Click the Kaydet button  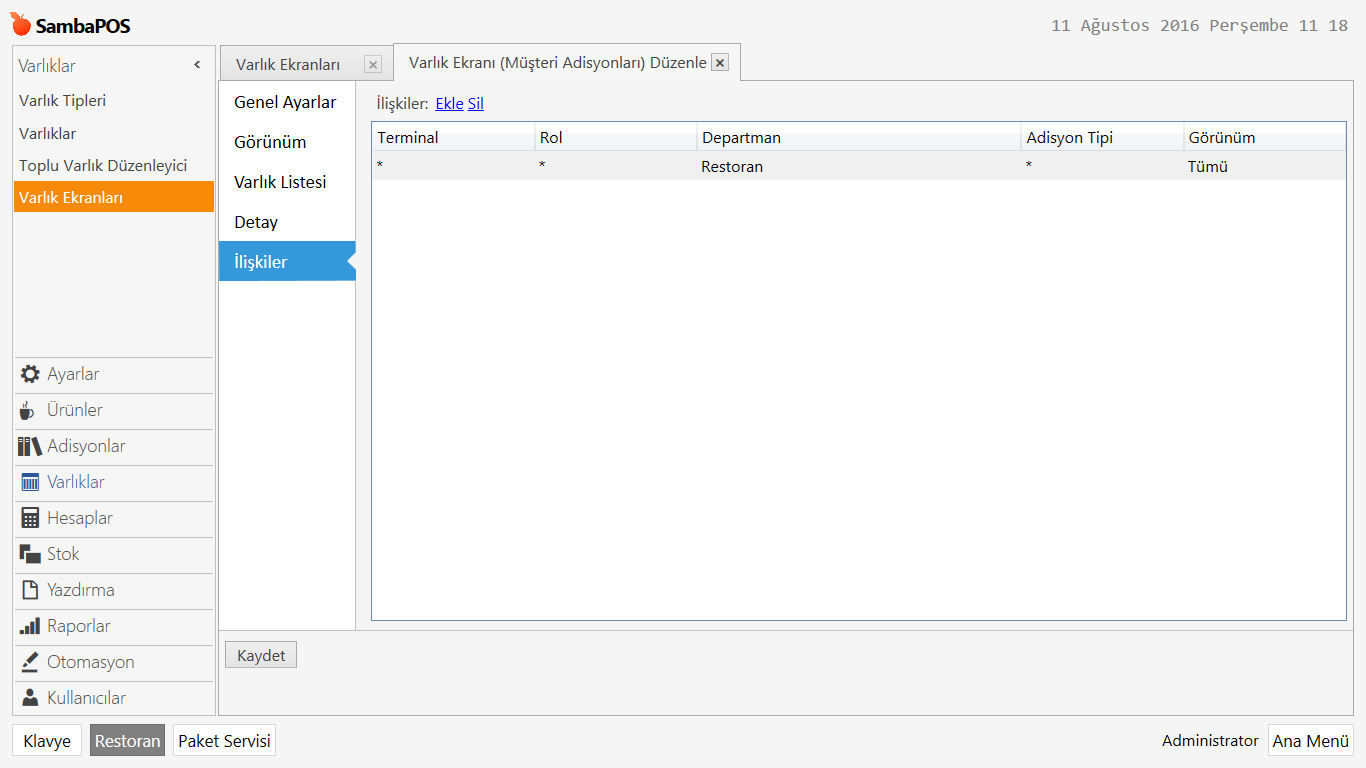tap(261, 656)
